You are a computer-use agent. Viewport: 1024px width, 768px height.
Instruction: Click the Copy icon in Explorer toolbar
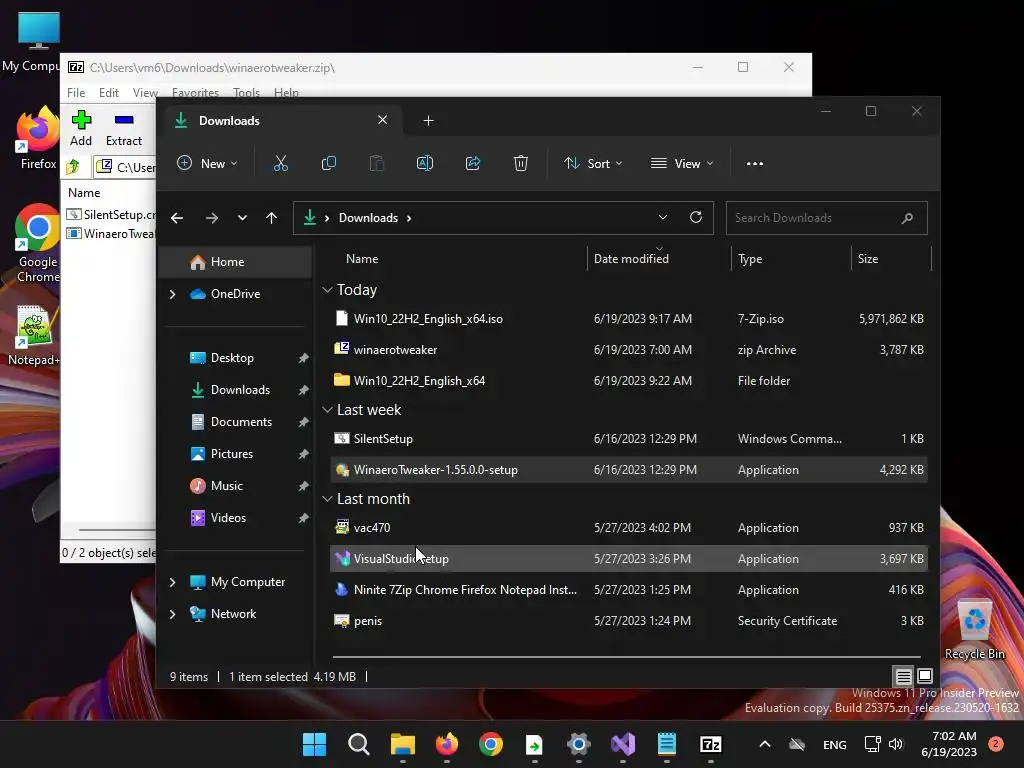tap(328, 163)
